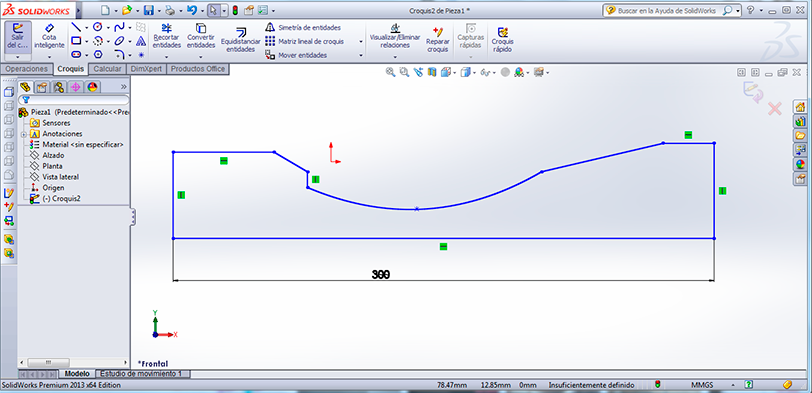Click the Zoom to fit icon
This screenshot has width=812, height=393.
[x=390, y=72]
